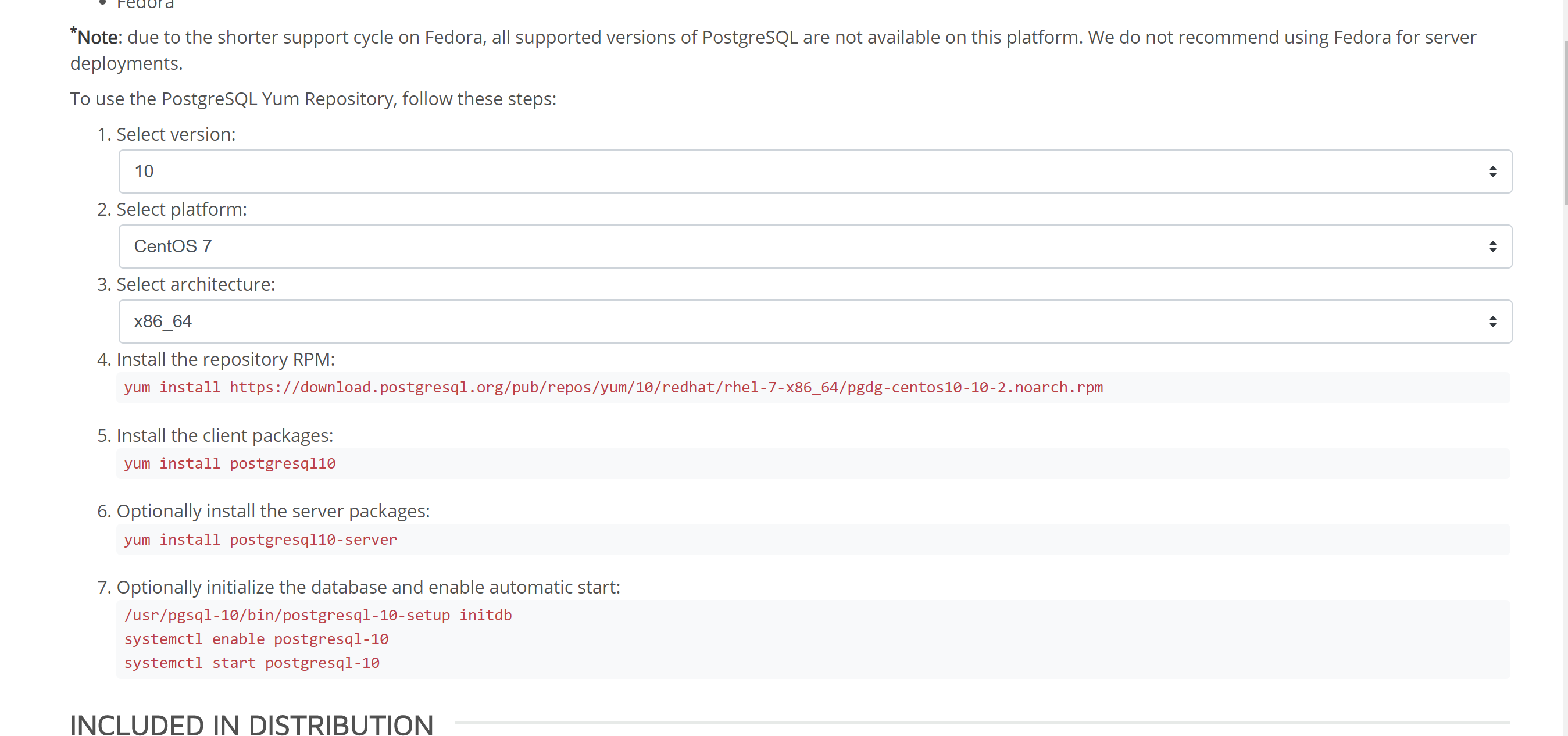The image size is (1568, 736).
Task: Click the page vertical scrollbar thumb
Action: (x=1565, y=122)
